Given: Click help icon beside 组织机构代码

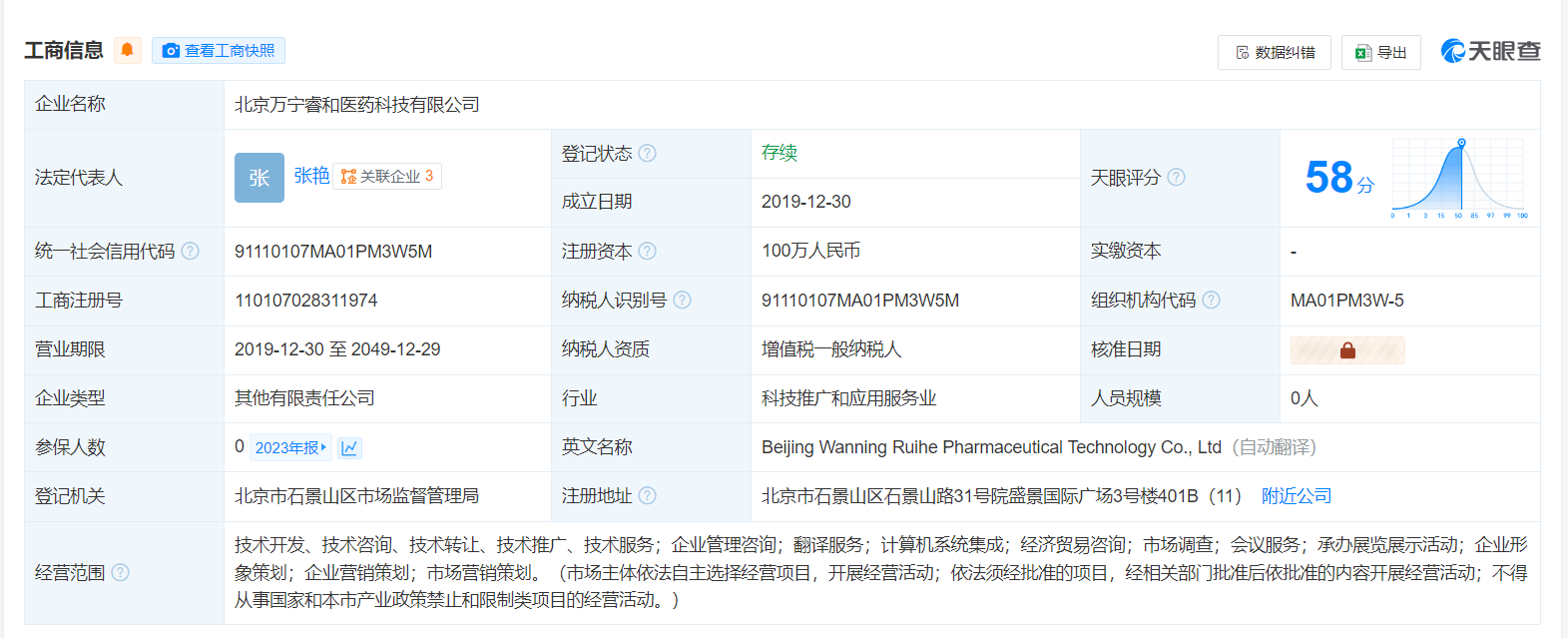Looking at the screenshot, I should (x=1212, y=300).
